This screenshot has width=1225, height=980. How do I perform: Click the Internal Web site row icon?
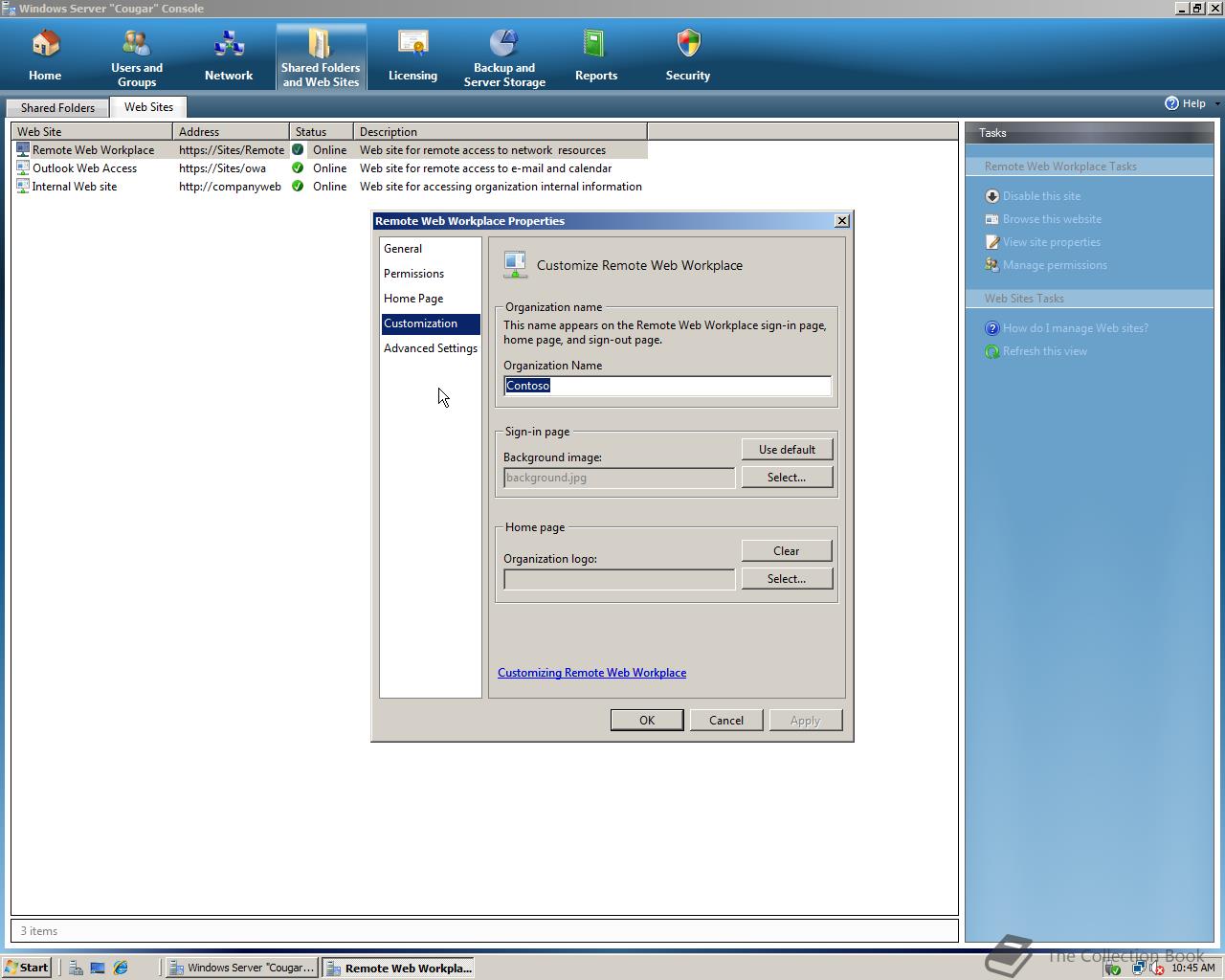pyautogui.click(x=23, y=186)
